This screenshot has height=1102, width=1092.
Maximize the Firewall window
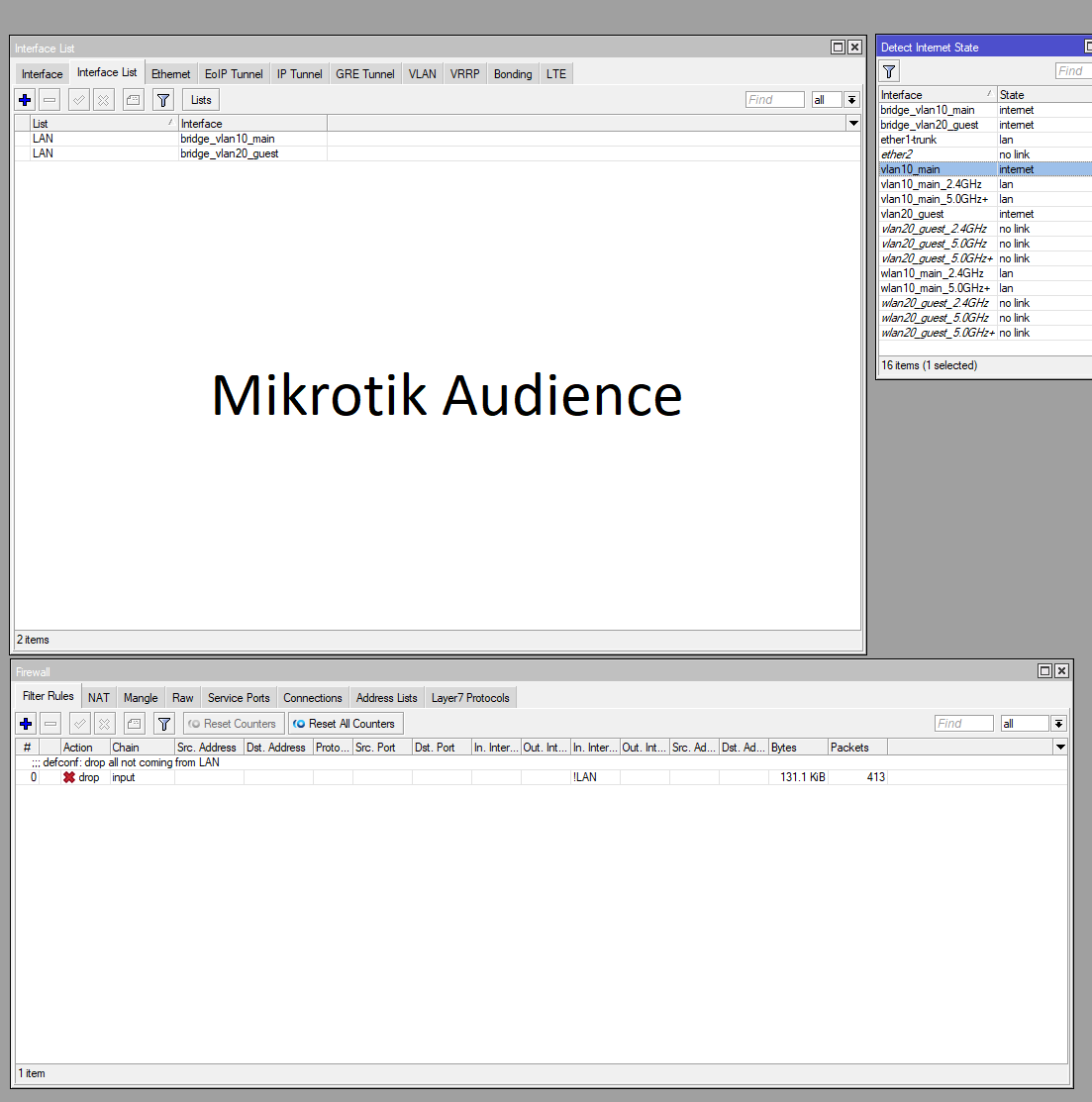[x=1044, y=670]
